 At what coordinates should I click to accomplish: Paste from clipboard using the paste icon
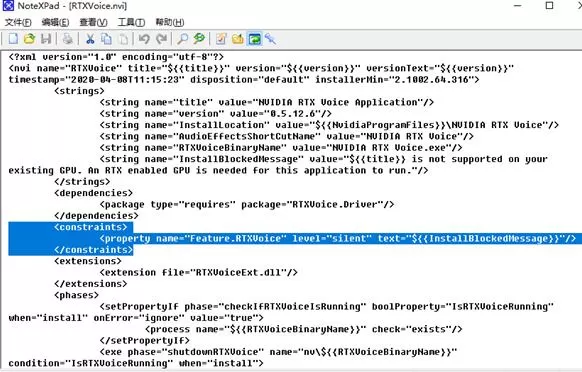point(124,39)
